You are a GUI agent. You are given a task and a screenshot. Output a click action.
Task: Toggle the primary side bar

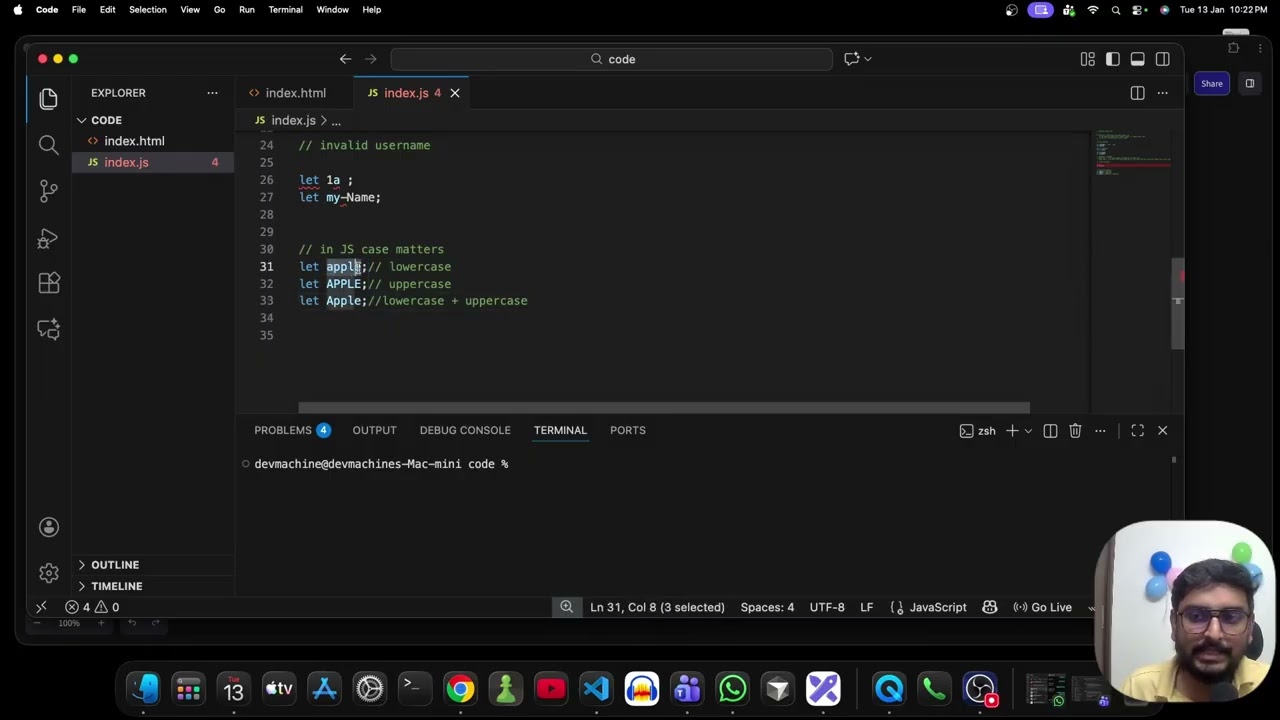pyautogui.click(x=1113, y=59)
